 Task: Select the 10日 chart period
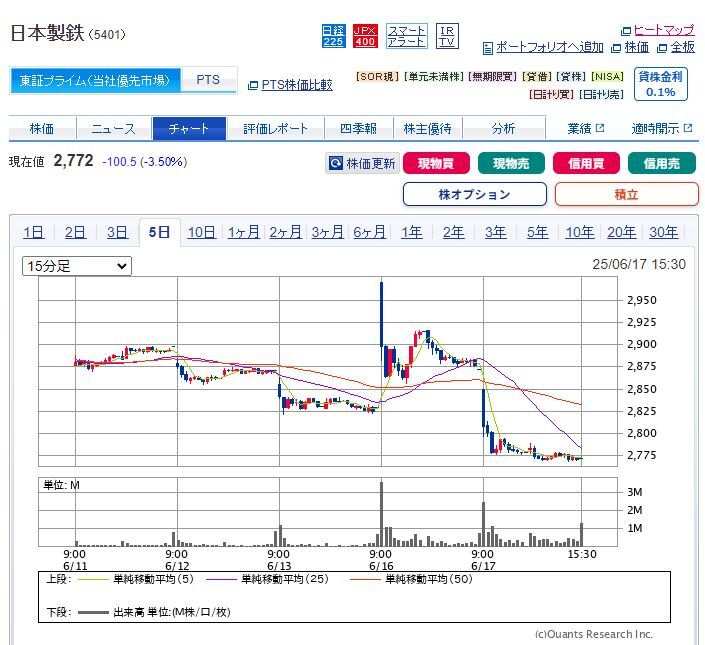click(x=201, y=232)
